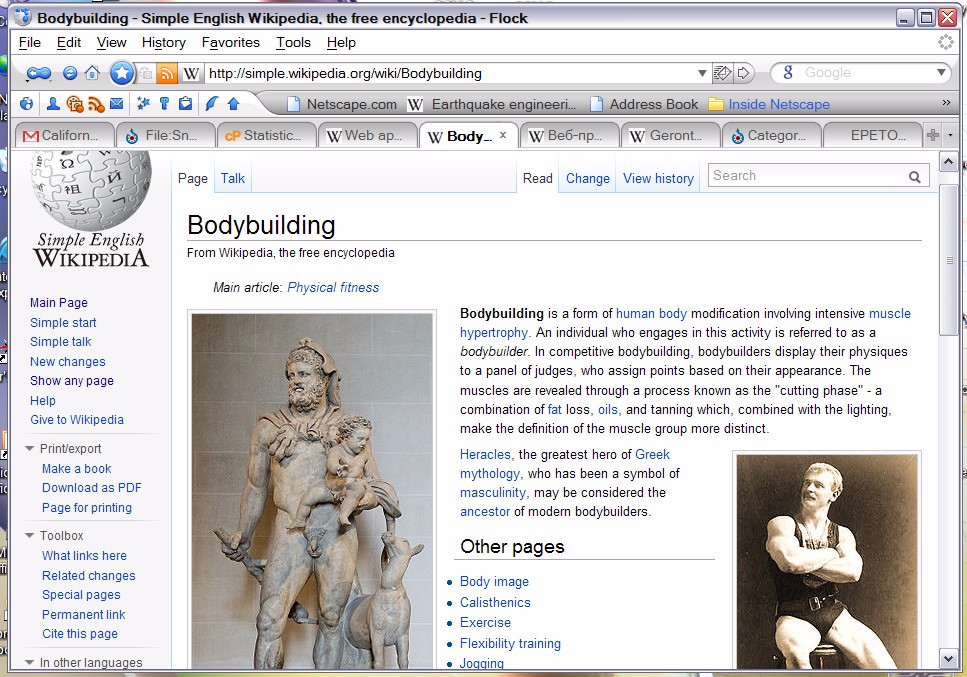Open the Media Bar icon
This screenshot has width=967, height=677.
75,104
